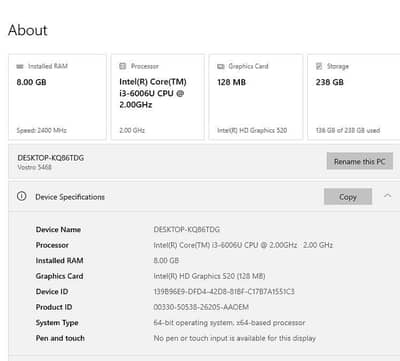Select the System Type value
The width and height of the screenshot is (400, 361).
[229, 323]
